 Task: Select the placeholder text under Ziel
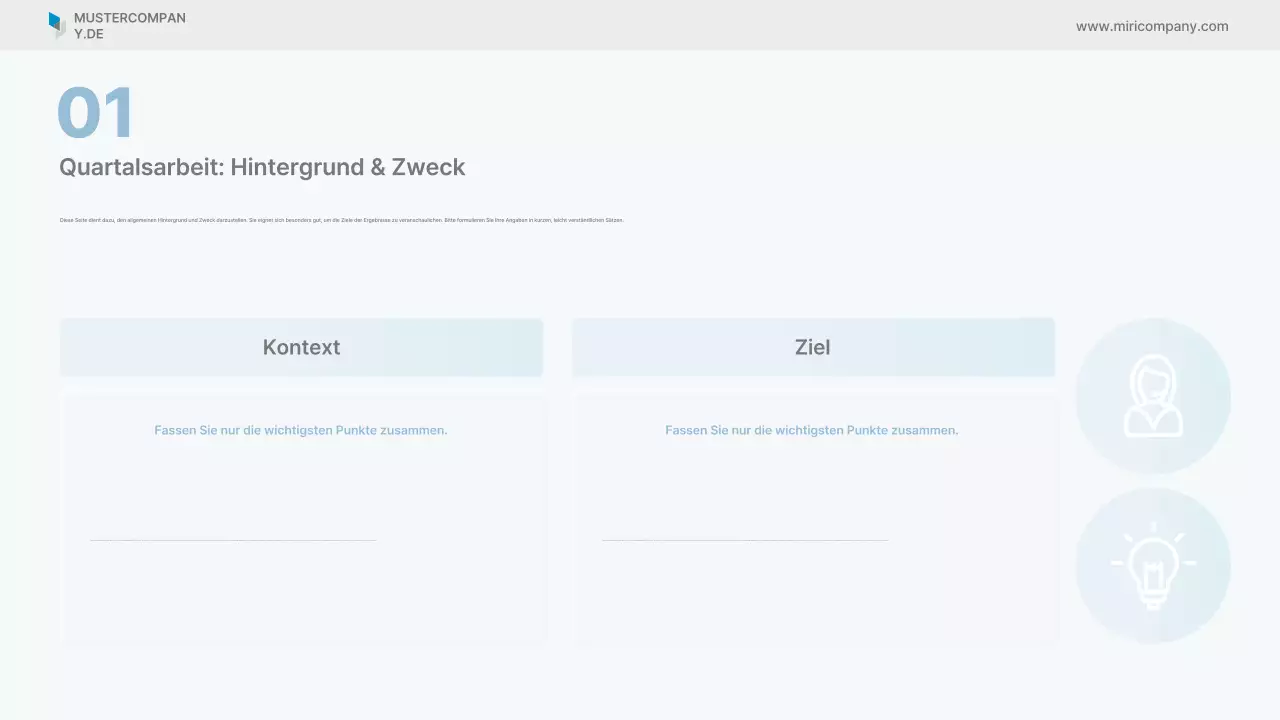811,430
